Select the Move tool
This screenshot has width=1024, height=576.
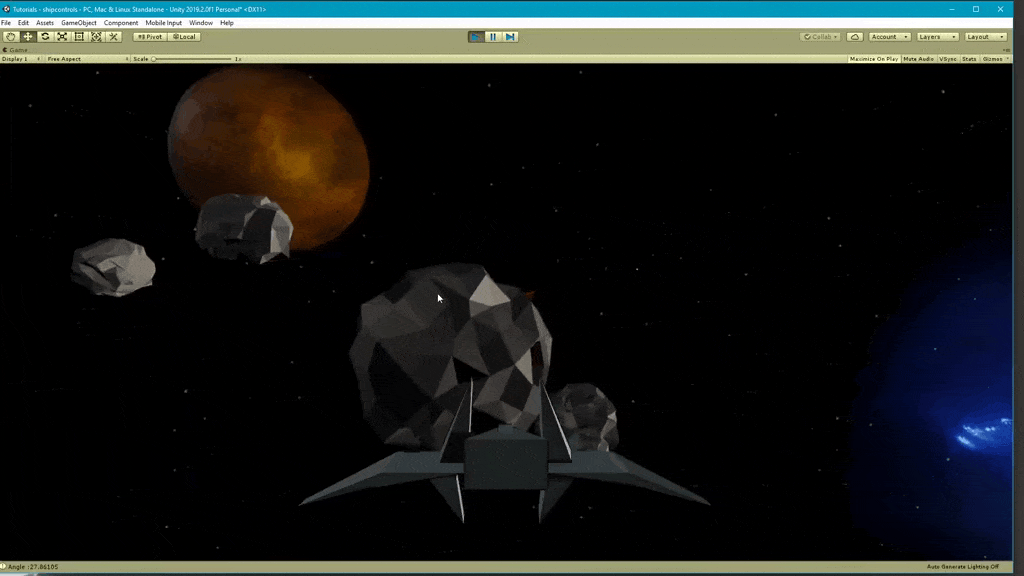tap(28, 37)
